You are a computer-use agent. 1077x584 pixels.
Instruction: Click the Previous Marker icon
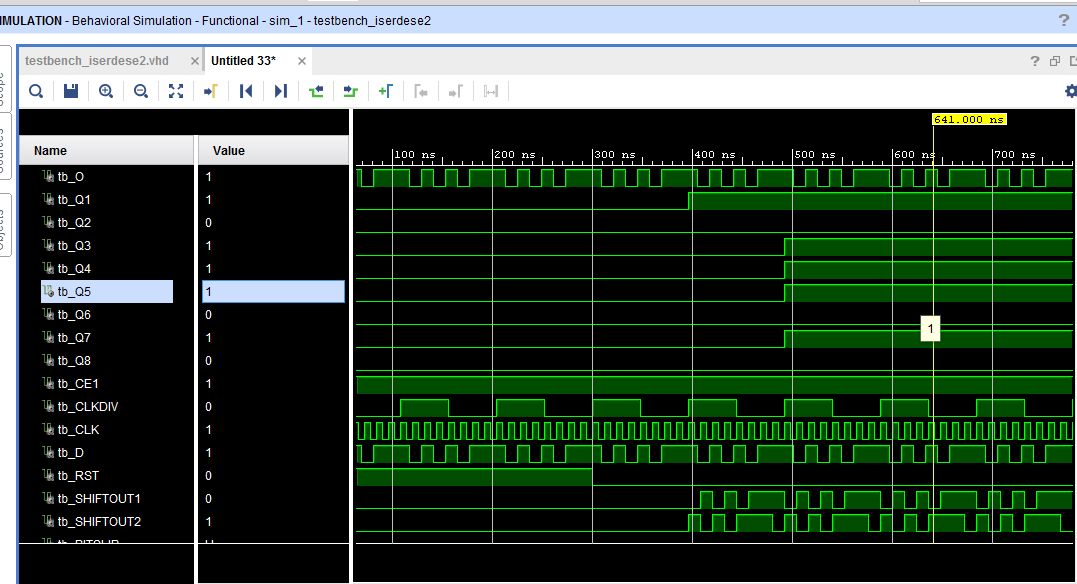[x=421, y=91]
